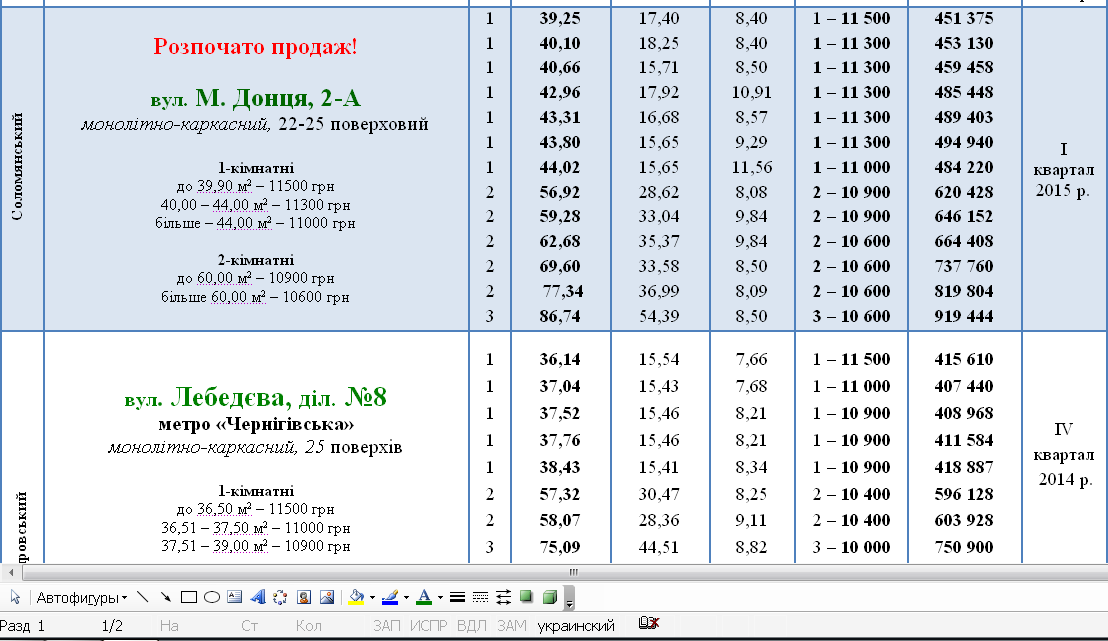Click the cell with total 451 375

pyautogui.click(x=964, y=18)
